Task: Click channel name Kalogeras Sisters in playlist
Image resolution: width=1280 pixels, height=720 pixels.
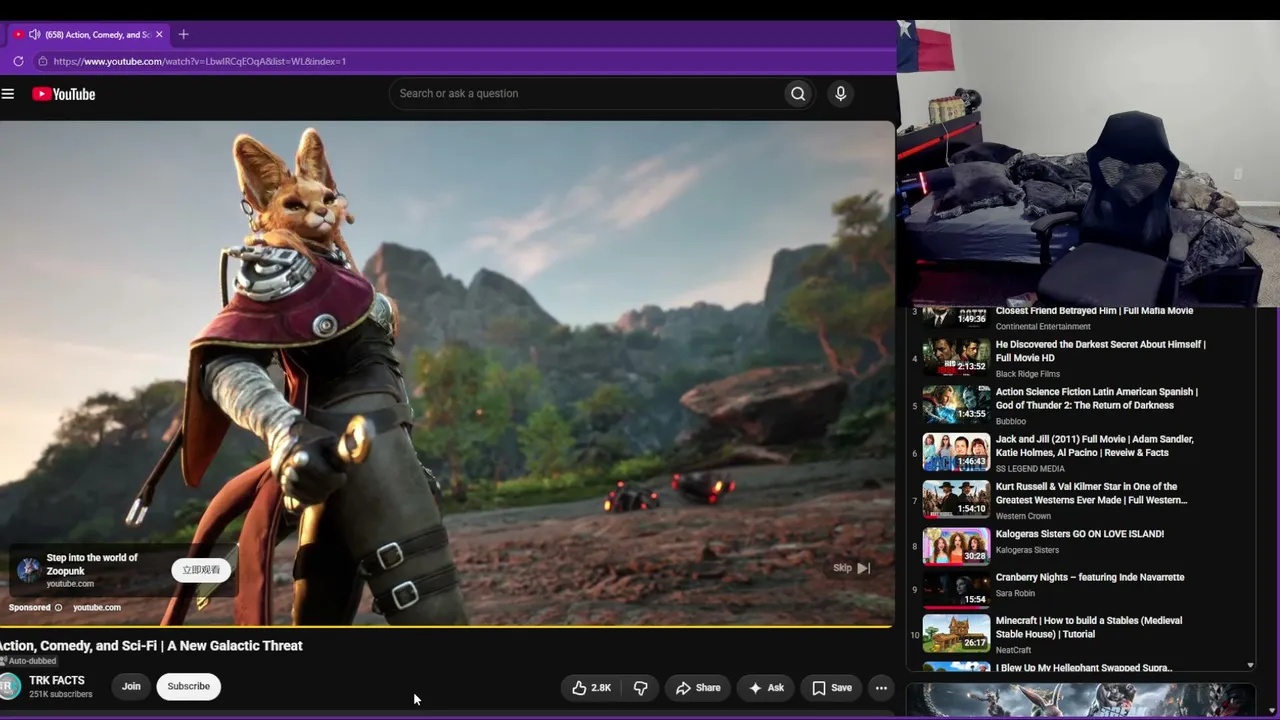Action: [1027, 550]
